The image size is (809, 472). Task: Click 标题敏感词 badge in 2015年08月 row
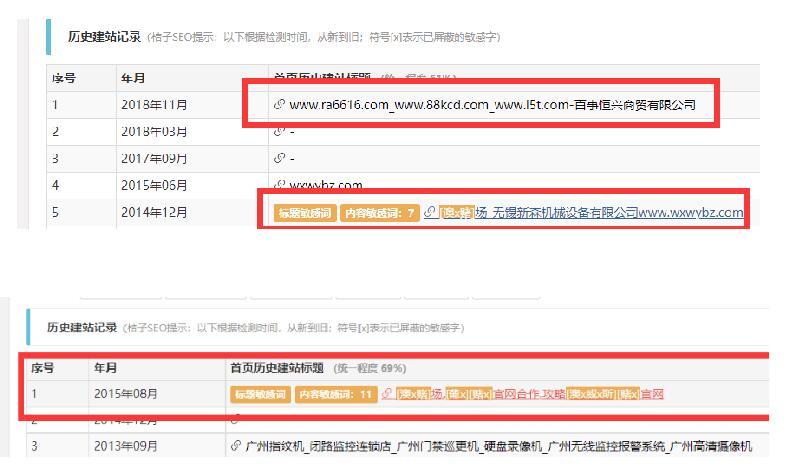[x=261, y=395]
